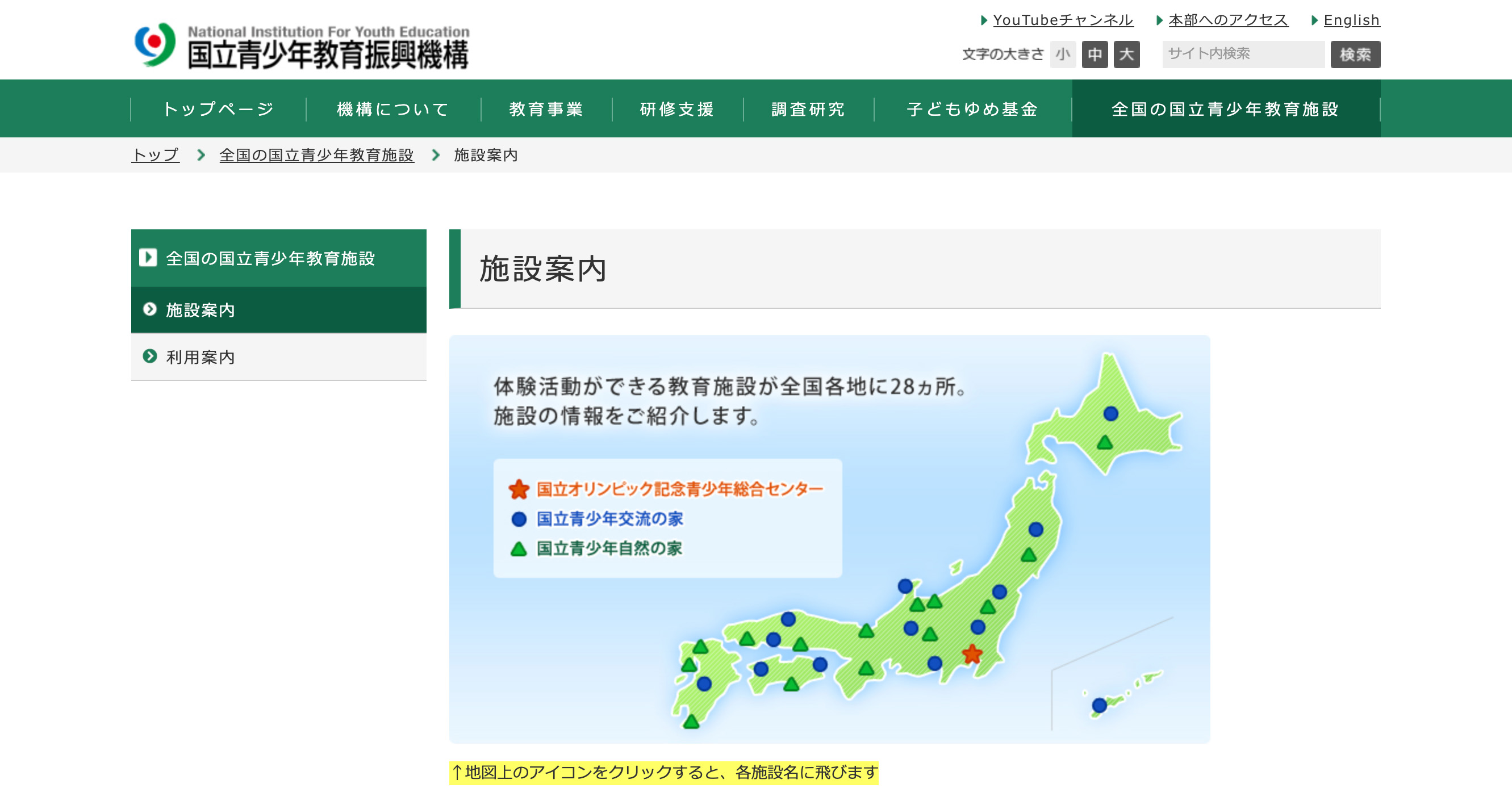This screenshot has width=1512, height=805.
Task: Click the National Institution For Youth Education logo
Action: (x=302, y=45)
